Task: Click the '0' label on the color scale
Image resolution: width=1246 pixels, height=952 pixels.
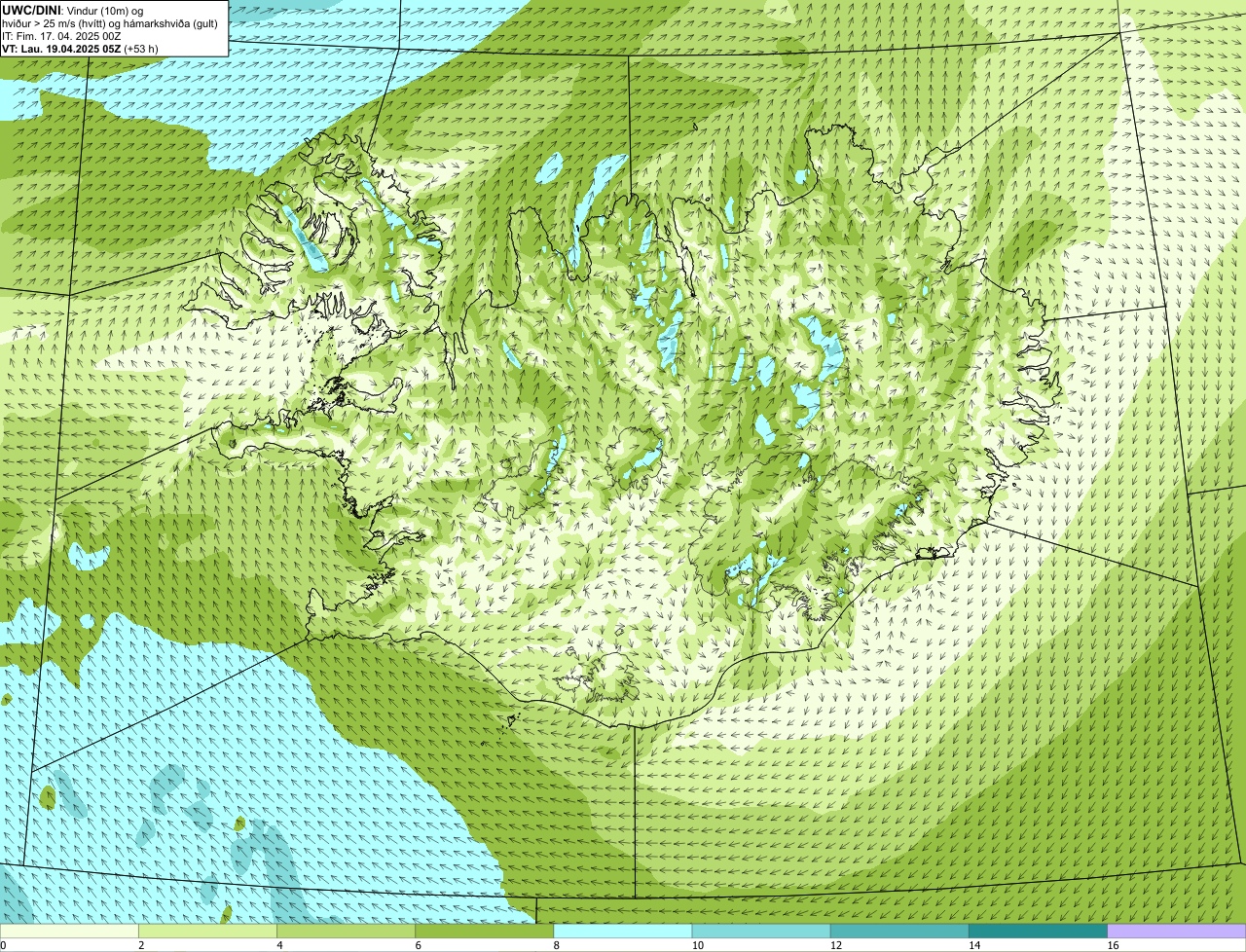Action: (3, 945)
